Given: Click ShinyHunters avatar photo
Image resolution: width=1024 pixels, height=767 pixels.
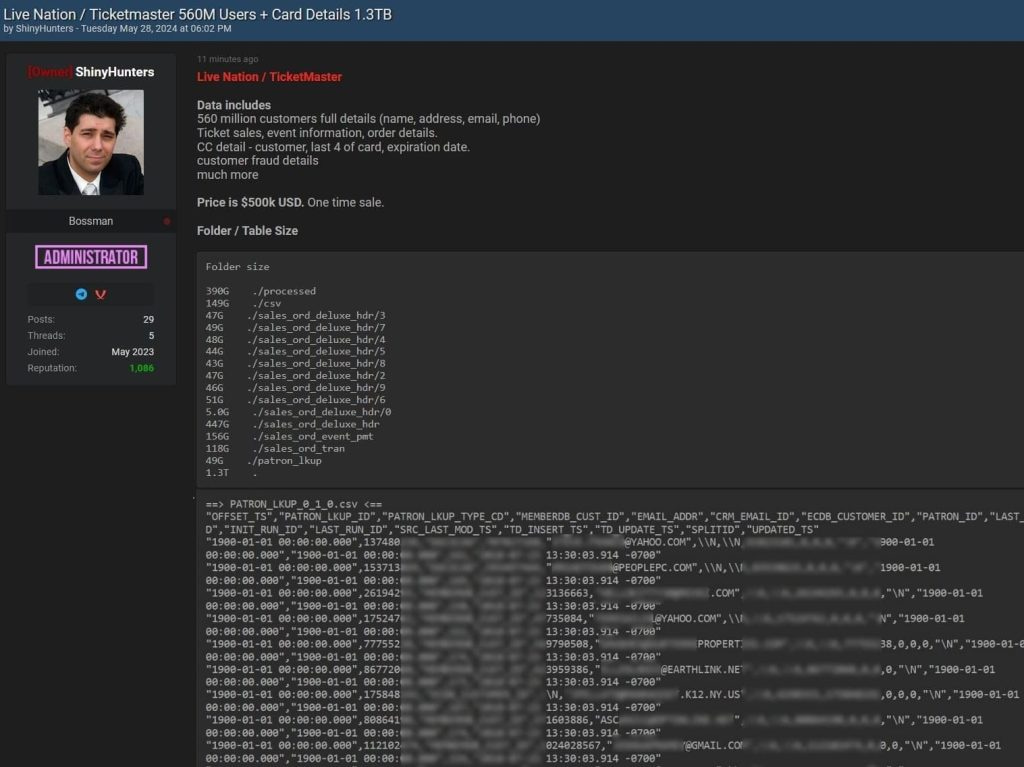Looking at the screenshot, I should (90, 141).
